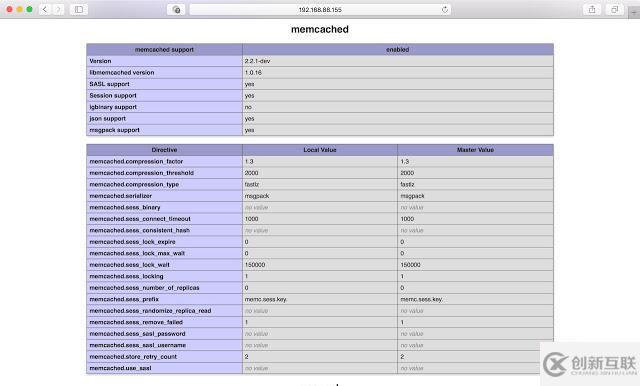Select the memcached.sess_lock_wait local value 150000

click(255, 265)
